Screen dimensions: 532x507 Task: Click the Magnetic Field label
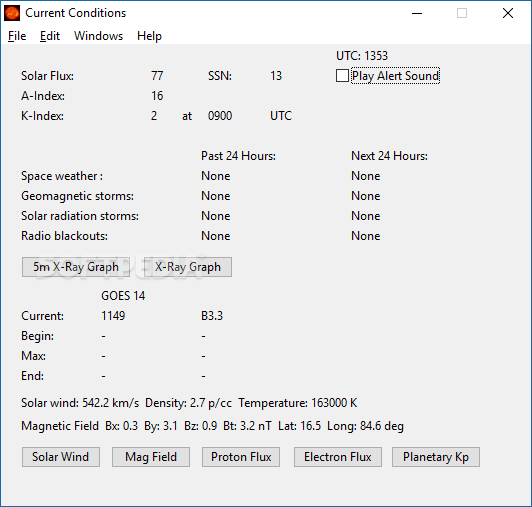tap(60, 426)
